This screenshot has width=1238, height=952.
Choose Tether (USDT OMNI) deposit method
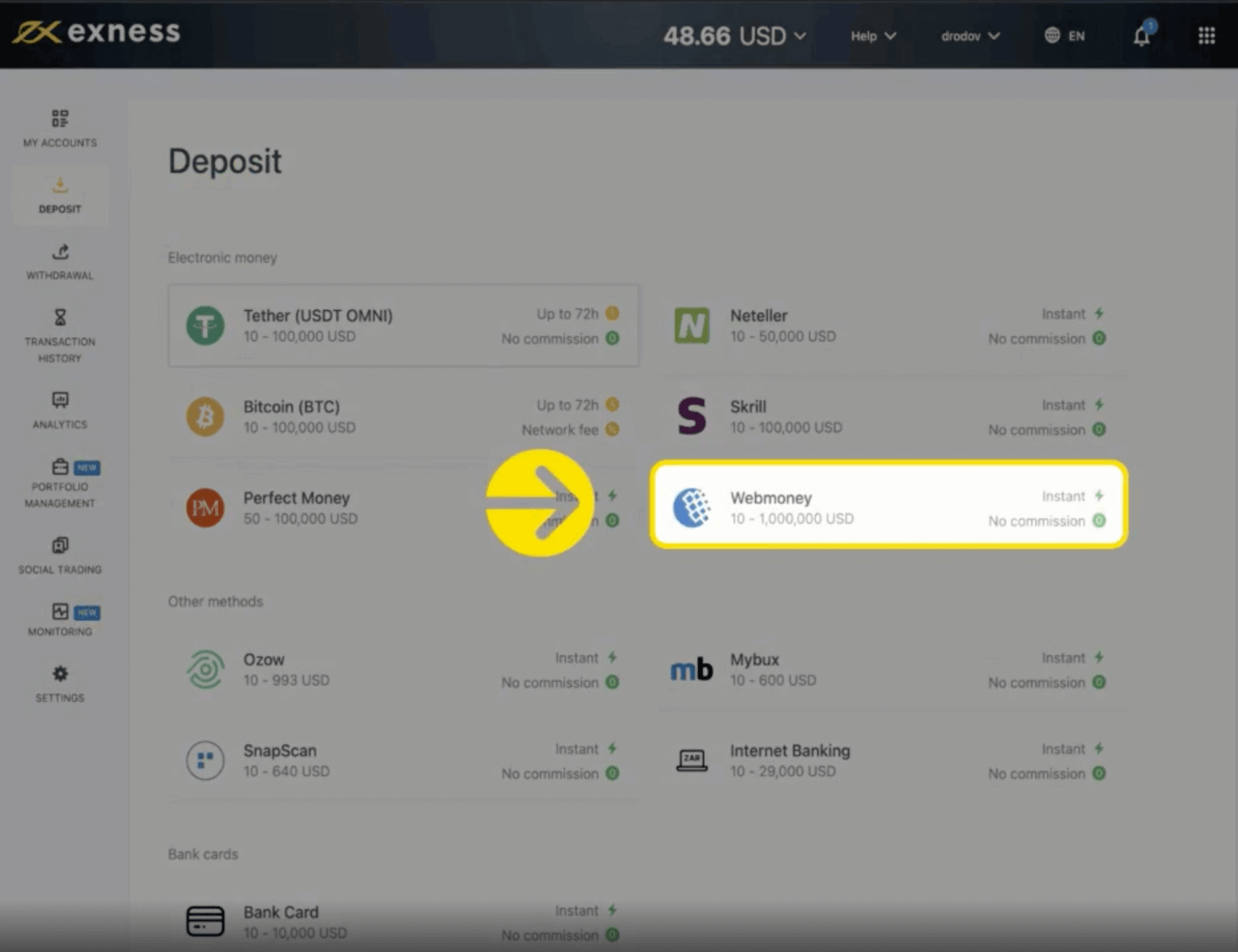tap(403, 325)
